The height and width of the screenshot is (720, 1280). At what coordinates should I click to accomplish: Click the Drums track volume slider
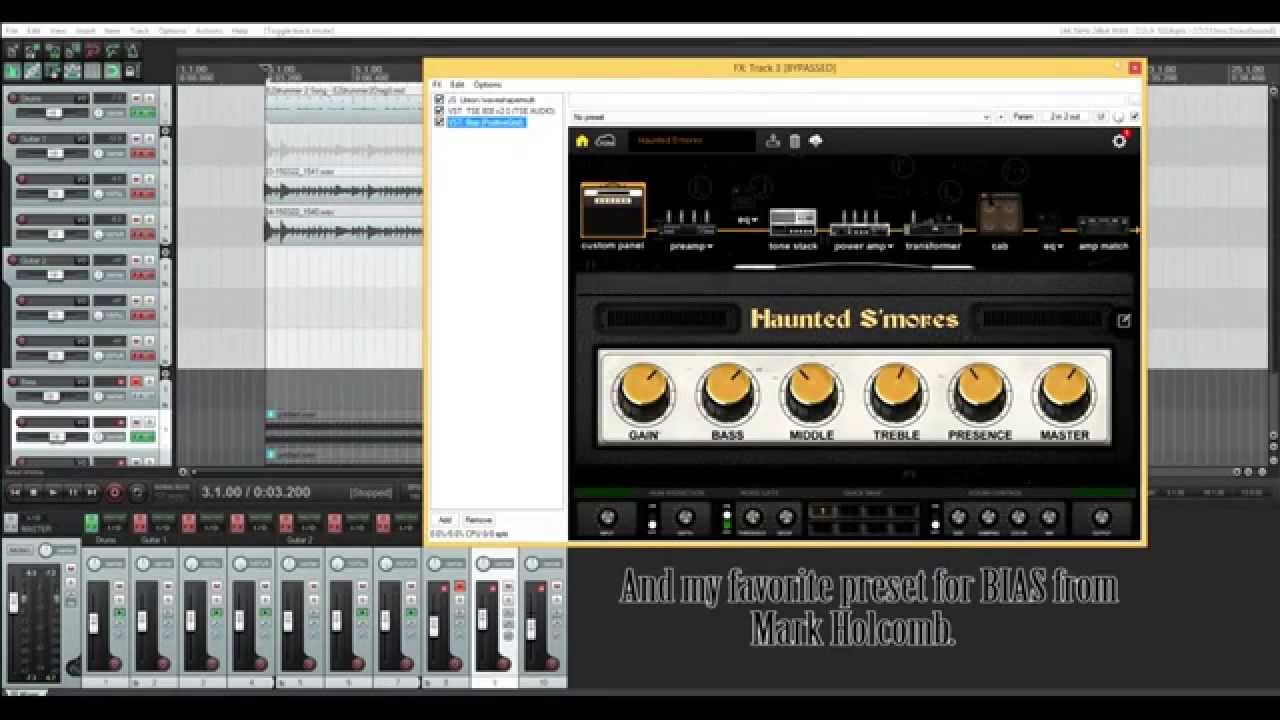coord(53,112)
